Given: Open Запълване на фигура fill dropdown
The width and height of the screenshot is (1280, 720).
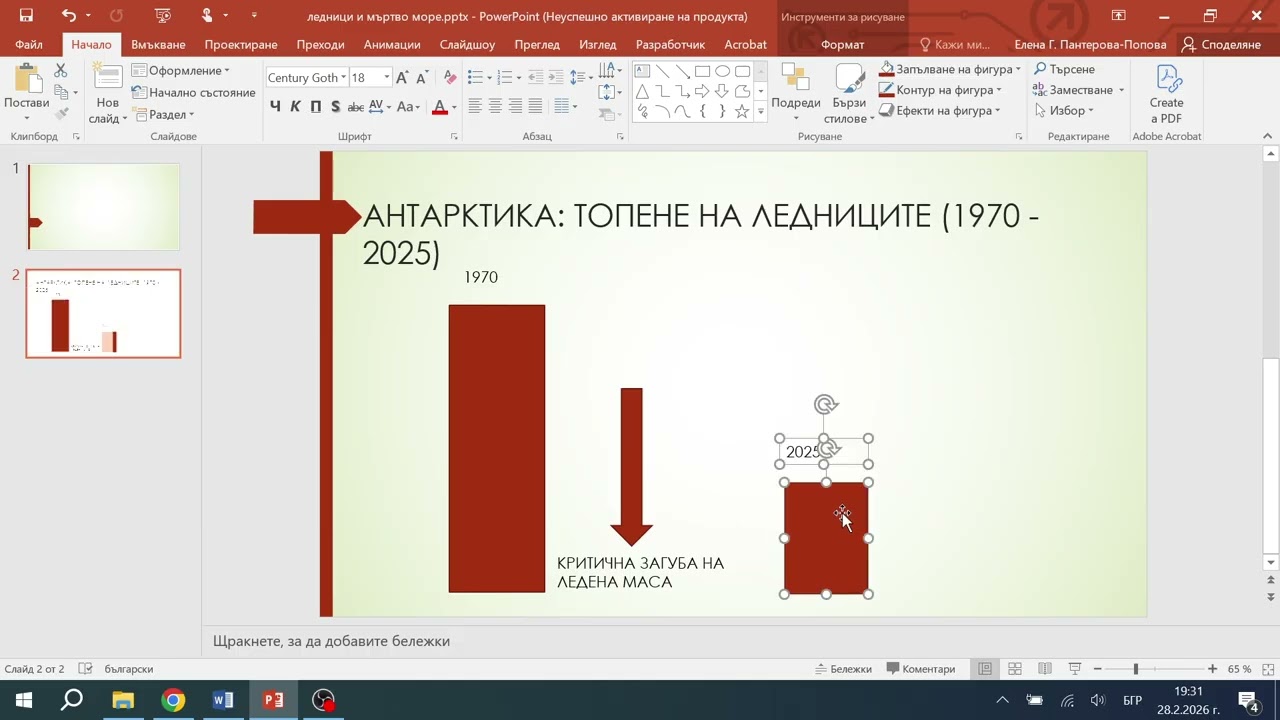Looking at the screenshot, I should (x=1018, y=70).
